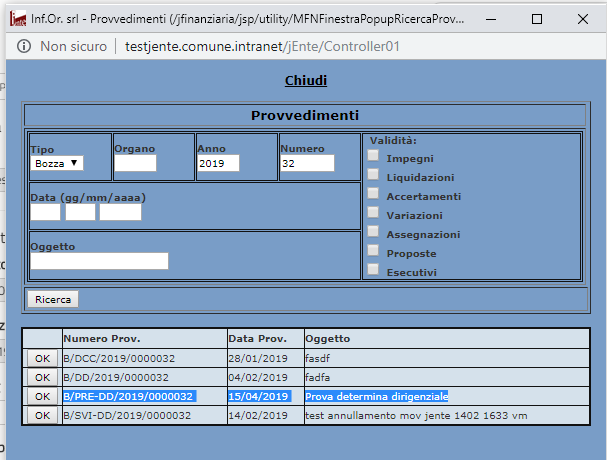Click OK for B/DCC/2019/0000032 row
607x460 pixels.
[x=42, y=358]
